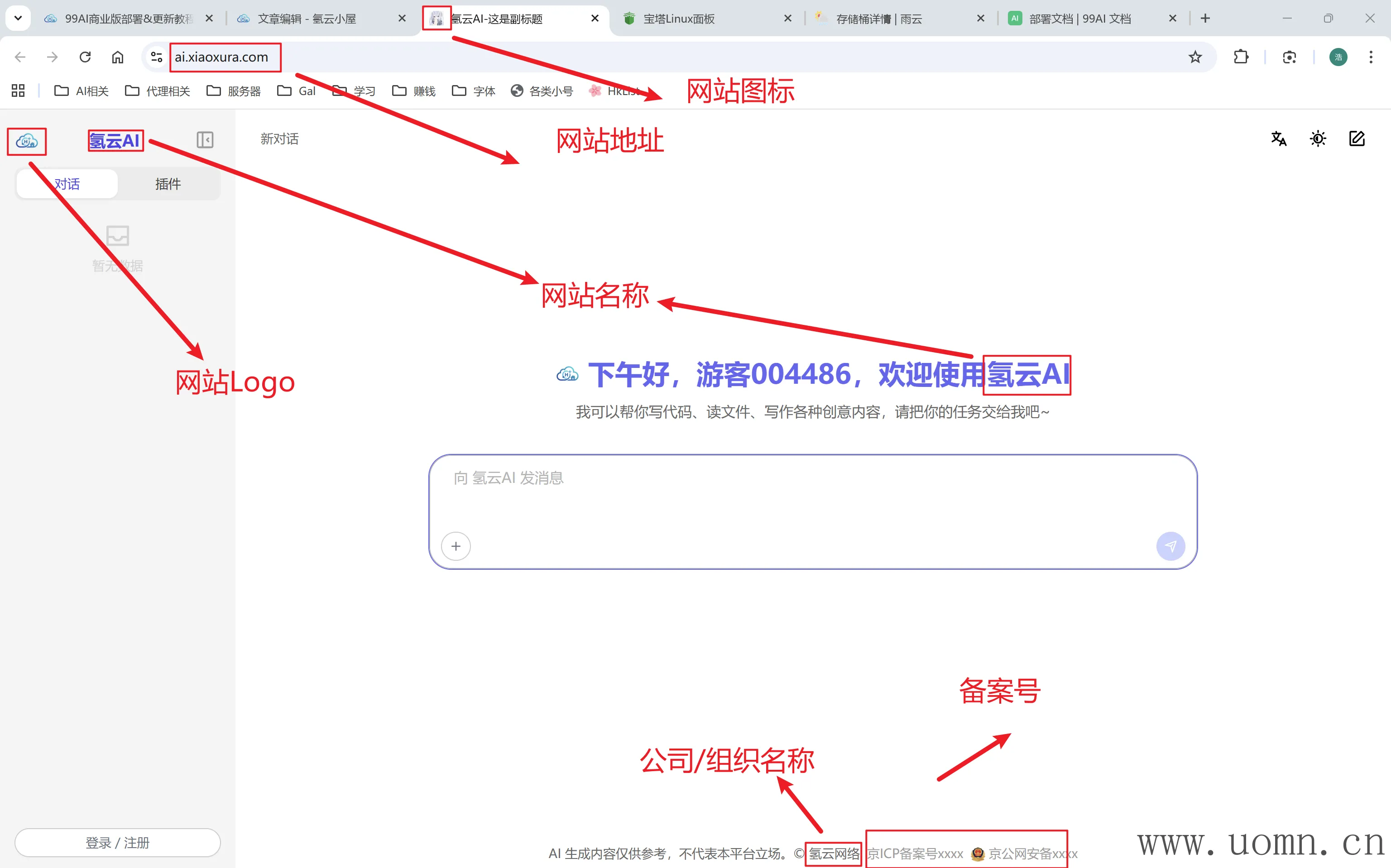Open the 服务器 bookmarks folder

[233, 91]
